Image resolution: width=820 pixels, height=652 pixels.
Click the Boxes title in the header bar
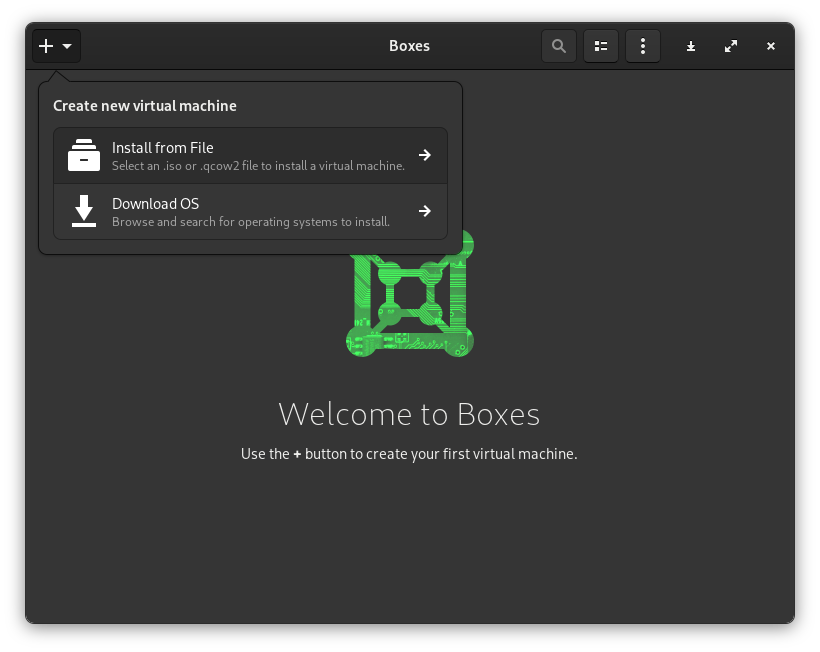tap(409, 46)
